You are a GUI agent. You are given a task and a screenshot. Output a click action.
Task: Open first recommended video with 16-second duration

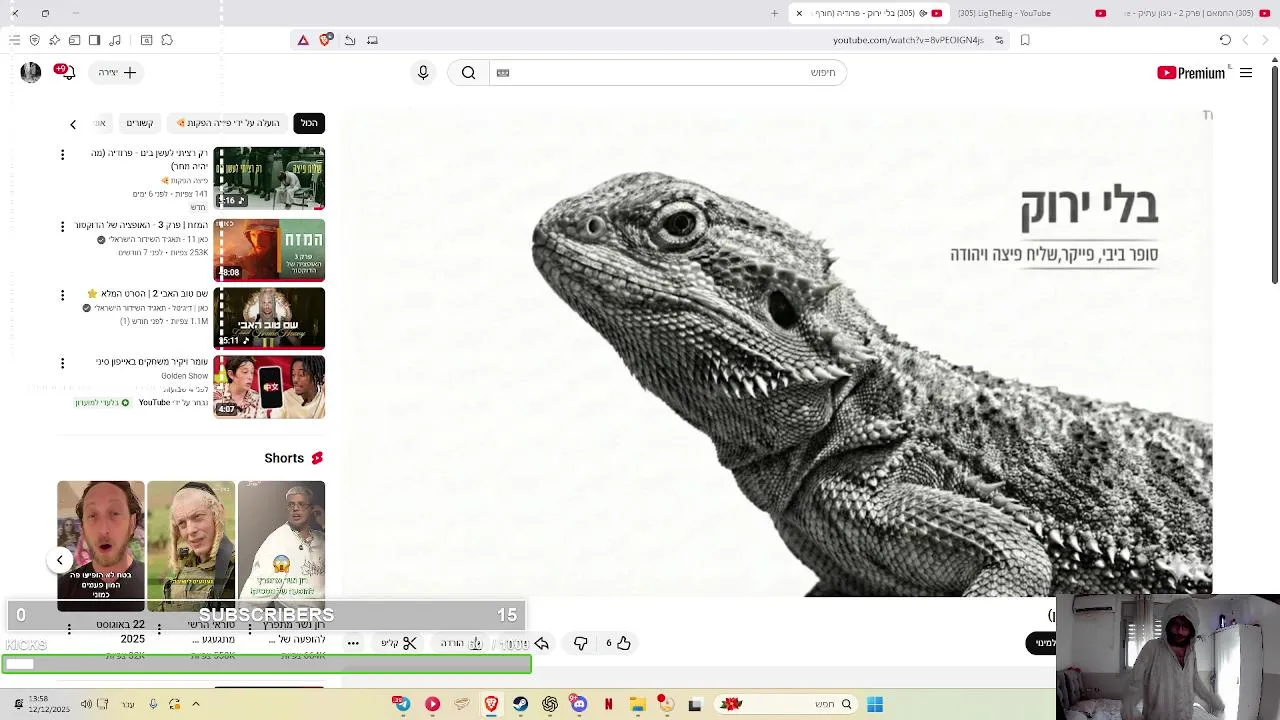tap(269, 178)
